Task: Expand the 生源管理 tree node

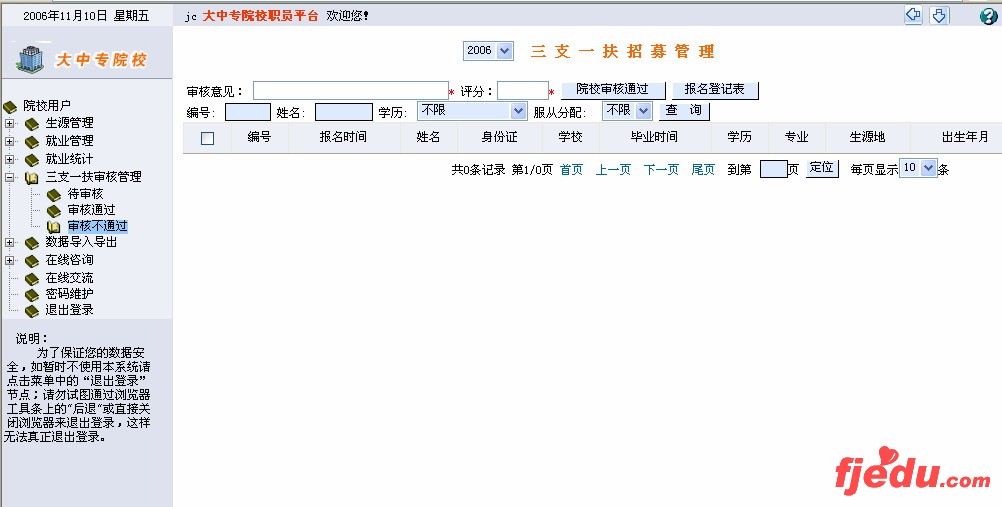Action: [10, 123]
